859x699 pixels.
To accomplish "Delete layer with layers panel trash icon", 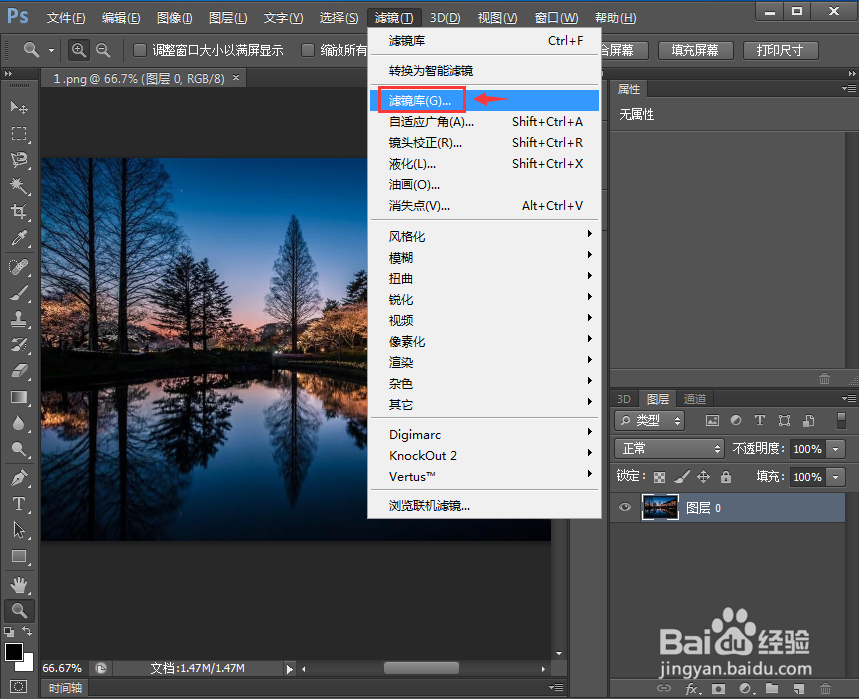I will (825, 689).
